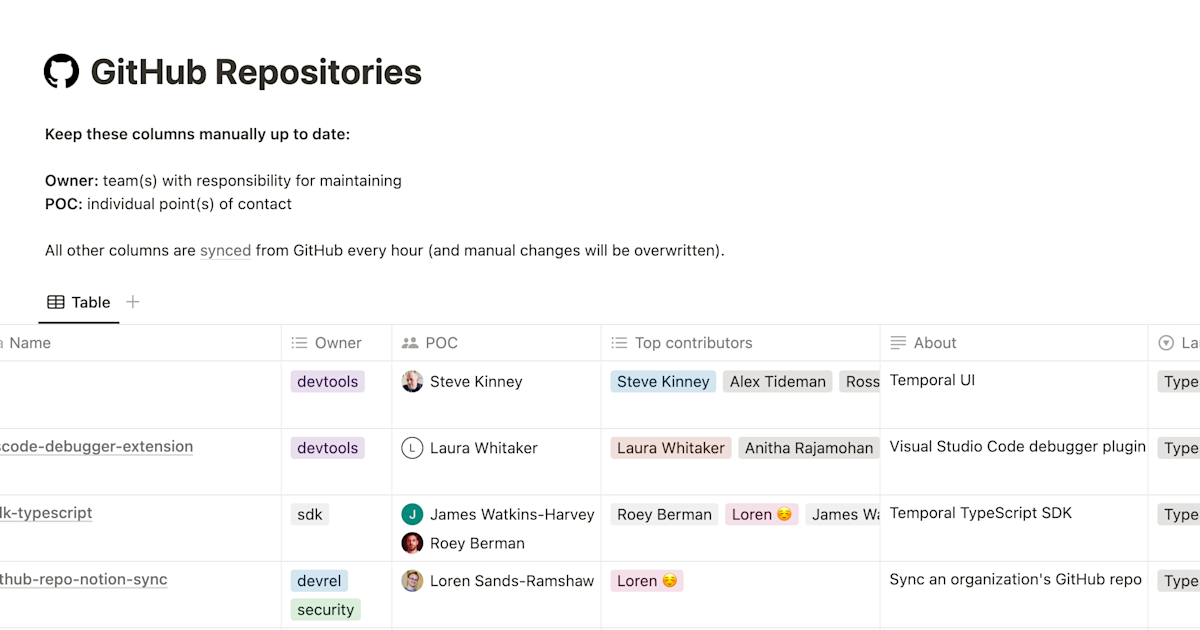The width and height of the screenshot is (1200, 630).
Task: Click Steve Kinney's avatar in POC column
Action: click(412, 381)
